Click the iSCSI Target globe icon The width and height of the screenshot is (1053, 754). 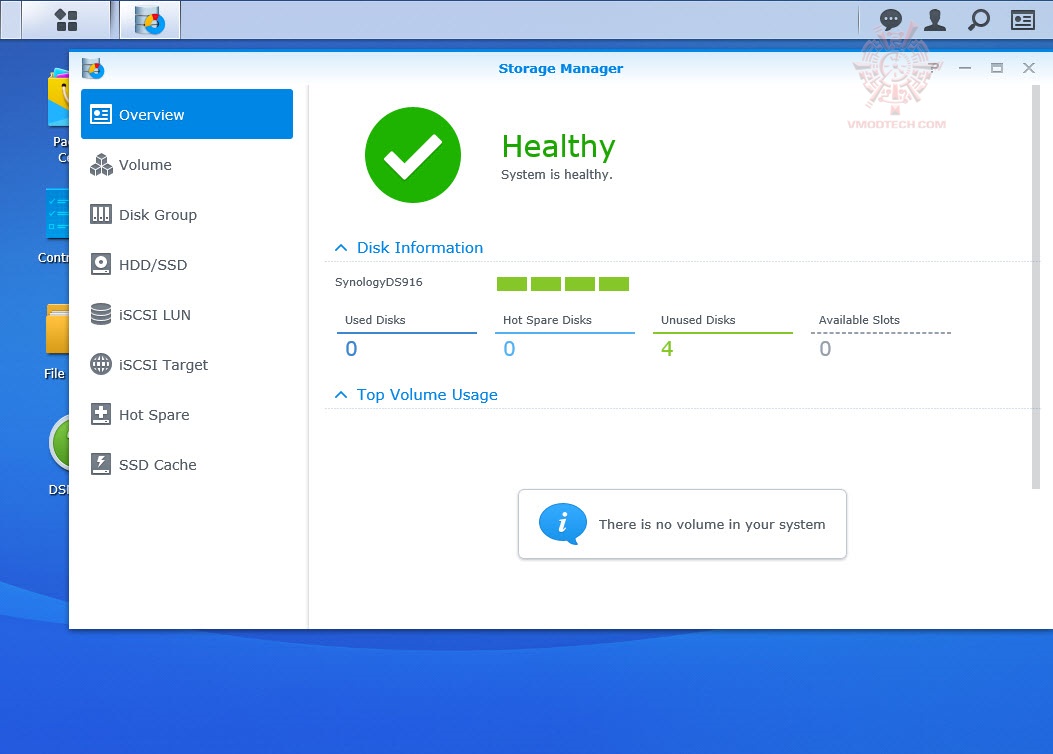[x=101, y=365]
